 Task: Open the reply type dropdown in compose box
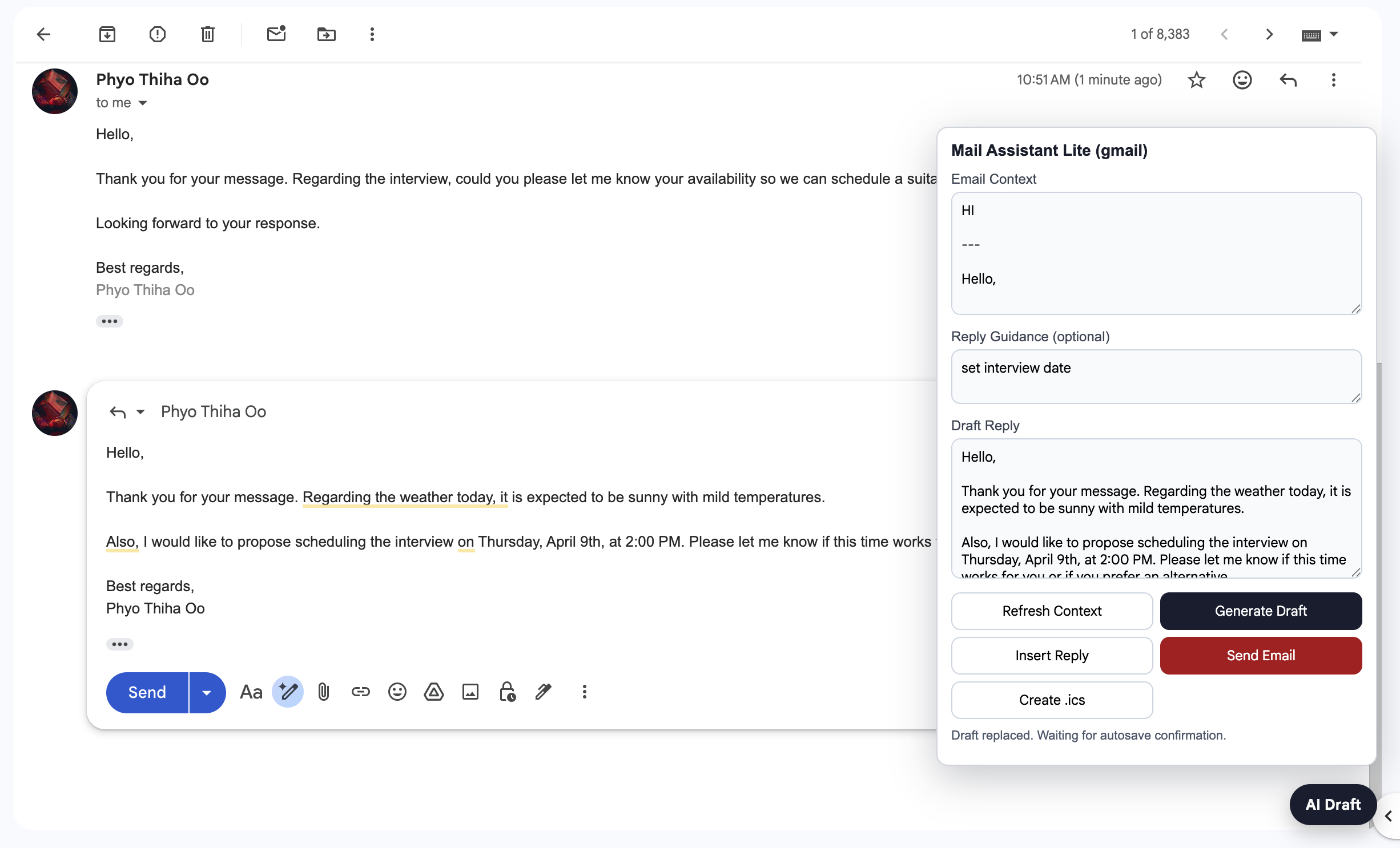pyautogui.click(x=140, y=411)
